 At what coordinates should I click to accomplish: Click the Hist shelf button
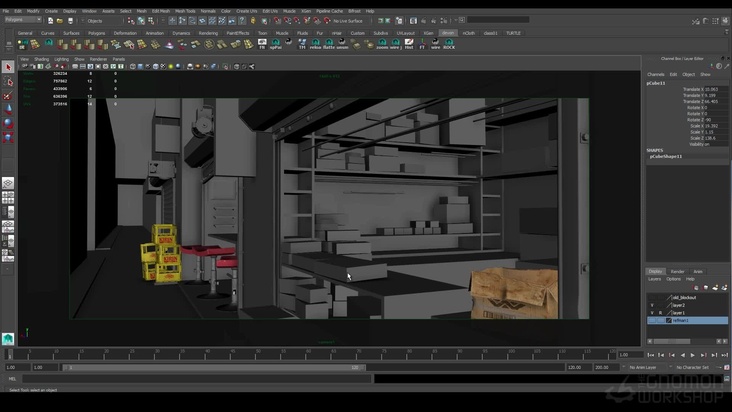pos(409,44)
